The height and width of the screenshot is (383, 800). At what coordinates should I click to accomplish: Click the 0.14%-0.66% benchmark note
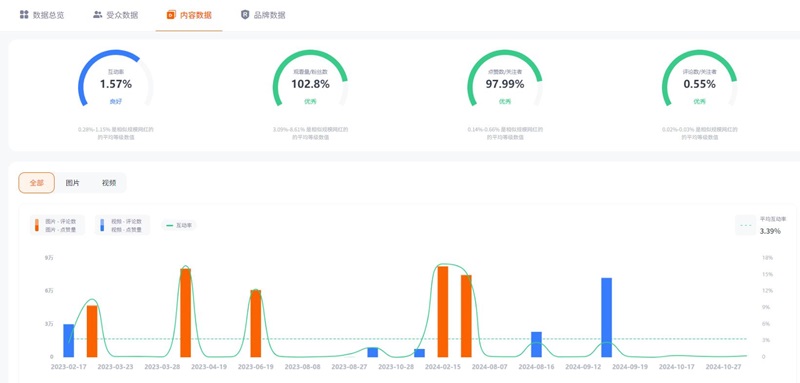(505, 134)
